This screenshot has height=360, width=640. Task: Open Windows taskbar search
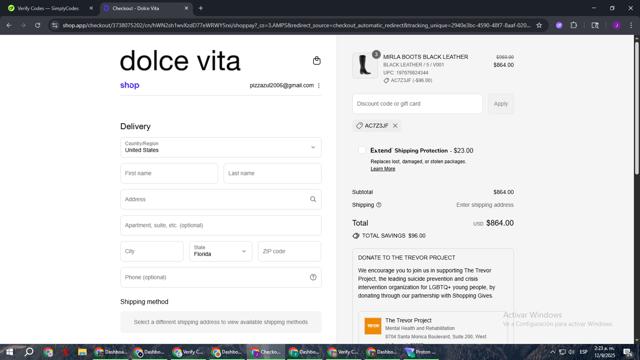[29, 352]
